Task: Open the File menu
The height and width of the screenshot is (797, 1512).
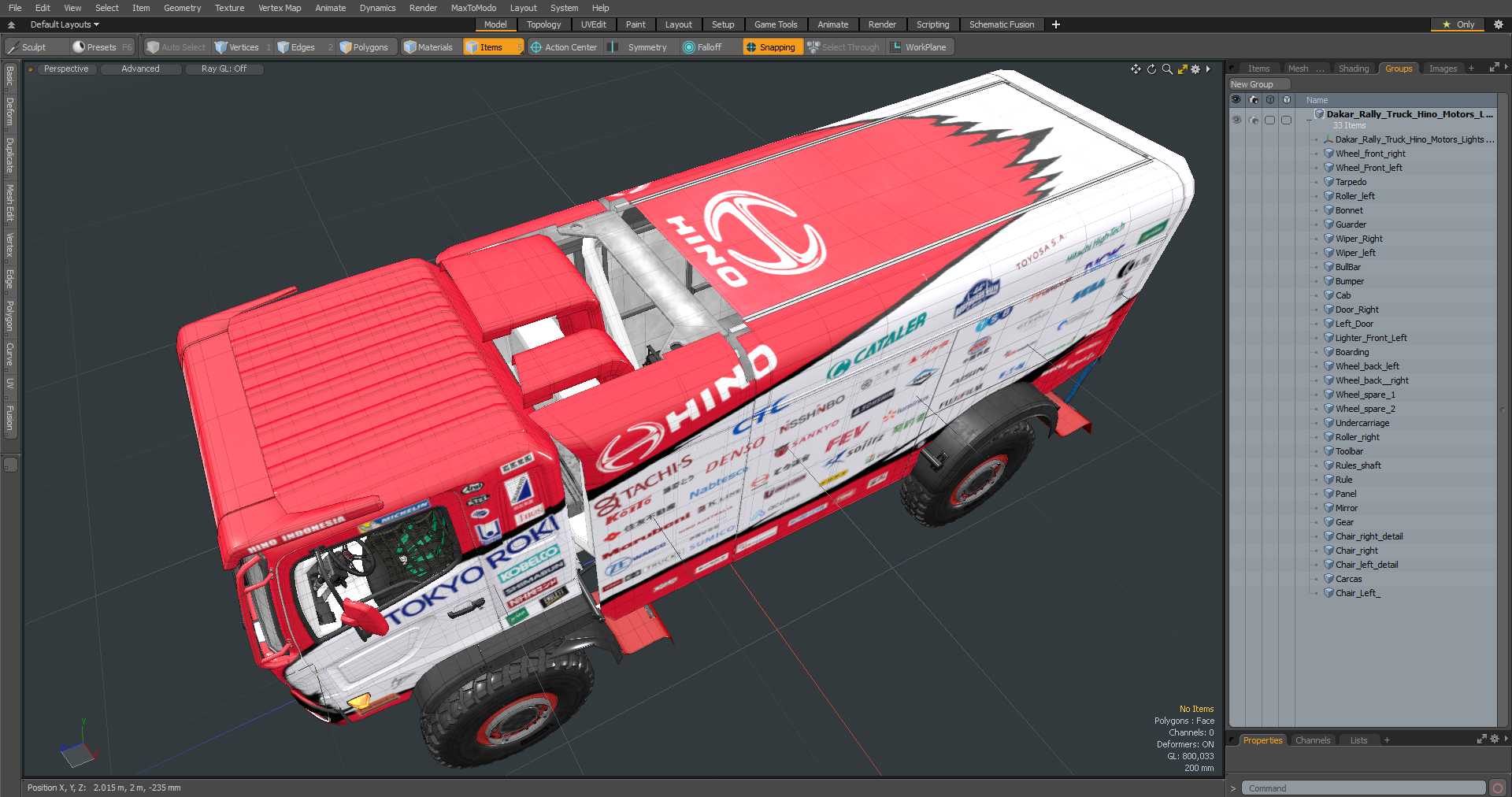Action: click(15, 8)
